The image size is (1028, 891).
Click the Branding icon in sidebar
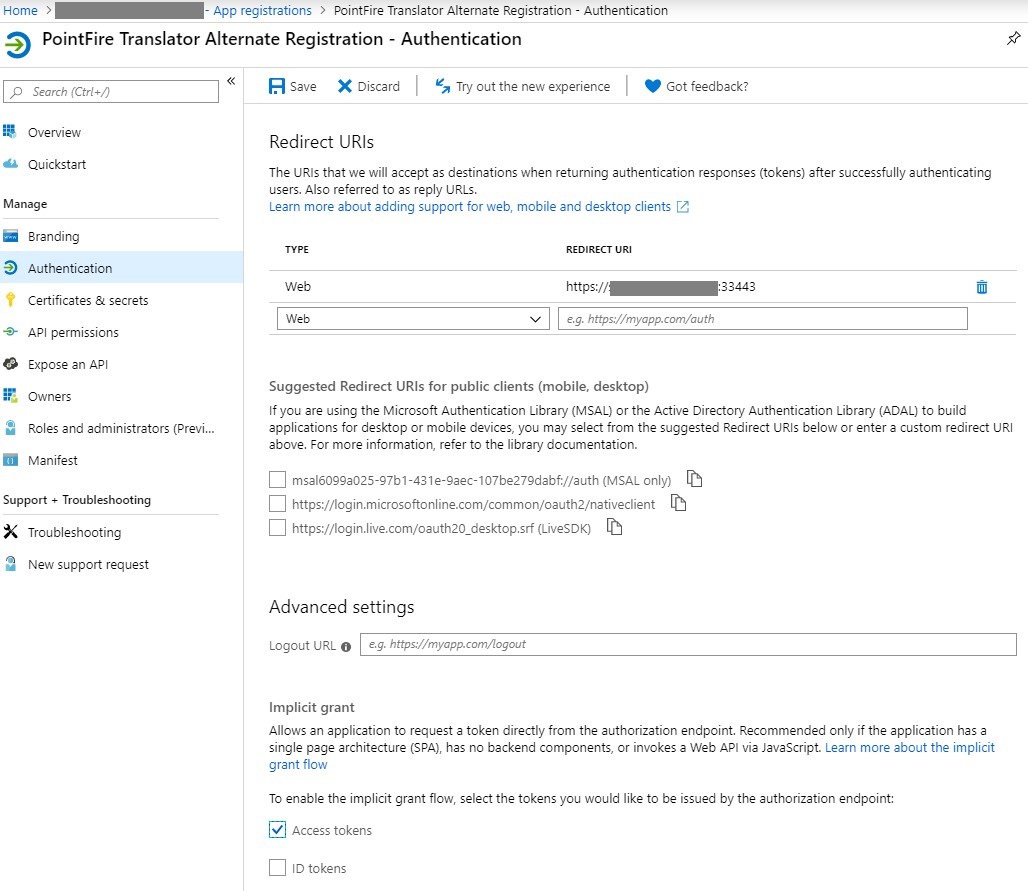click(10, 235)
